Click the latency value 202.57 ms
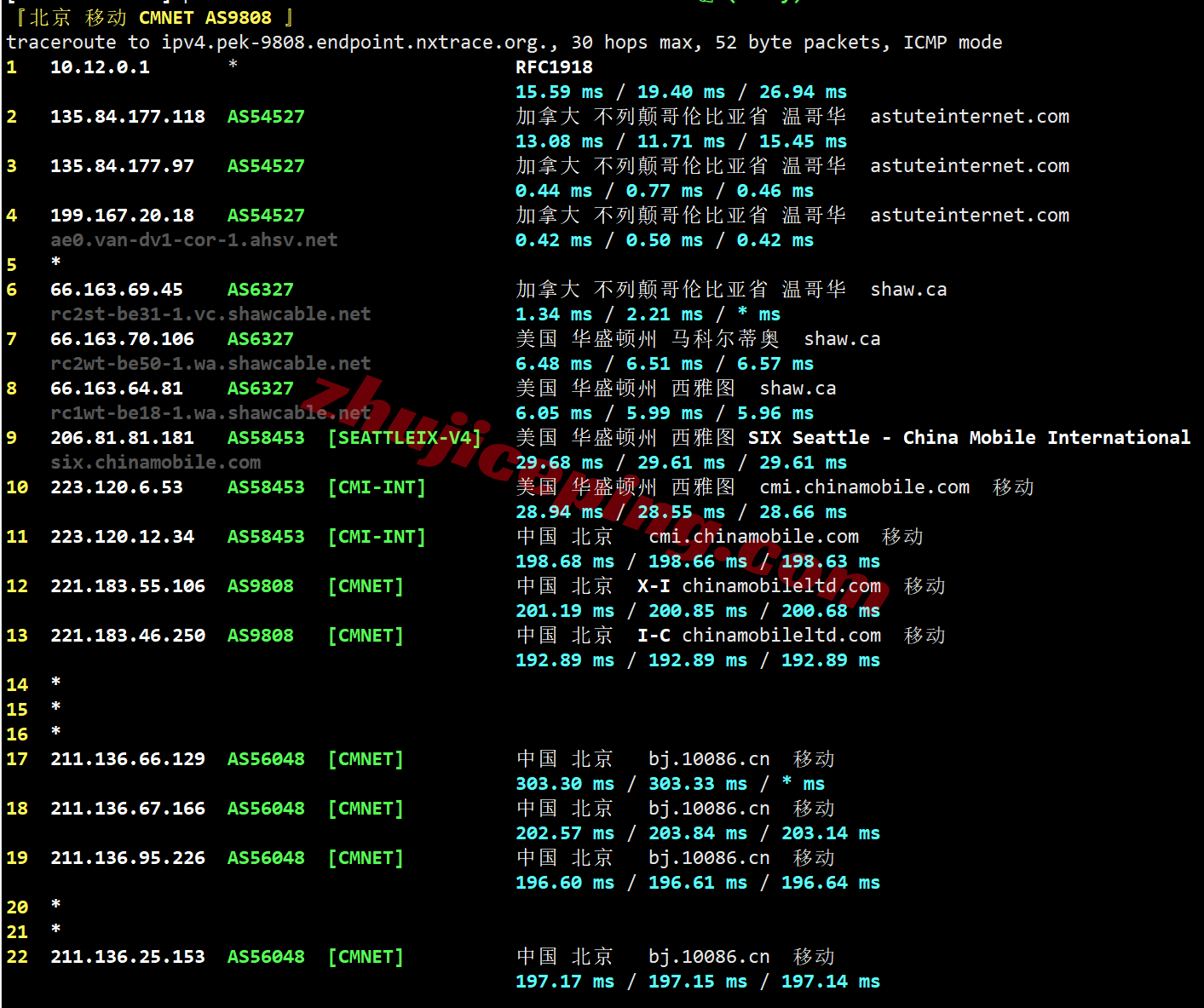 click(x=565, y=833)
